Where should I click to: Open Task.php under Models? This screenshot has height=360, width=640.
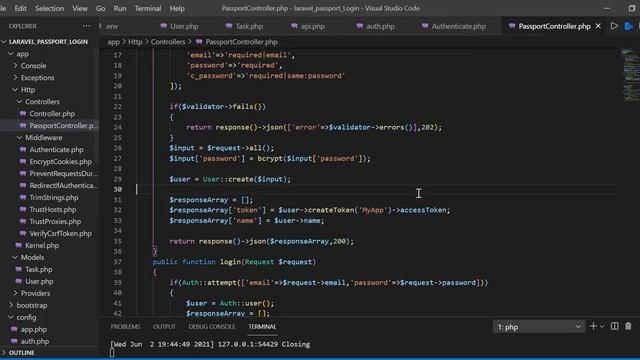38,269
